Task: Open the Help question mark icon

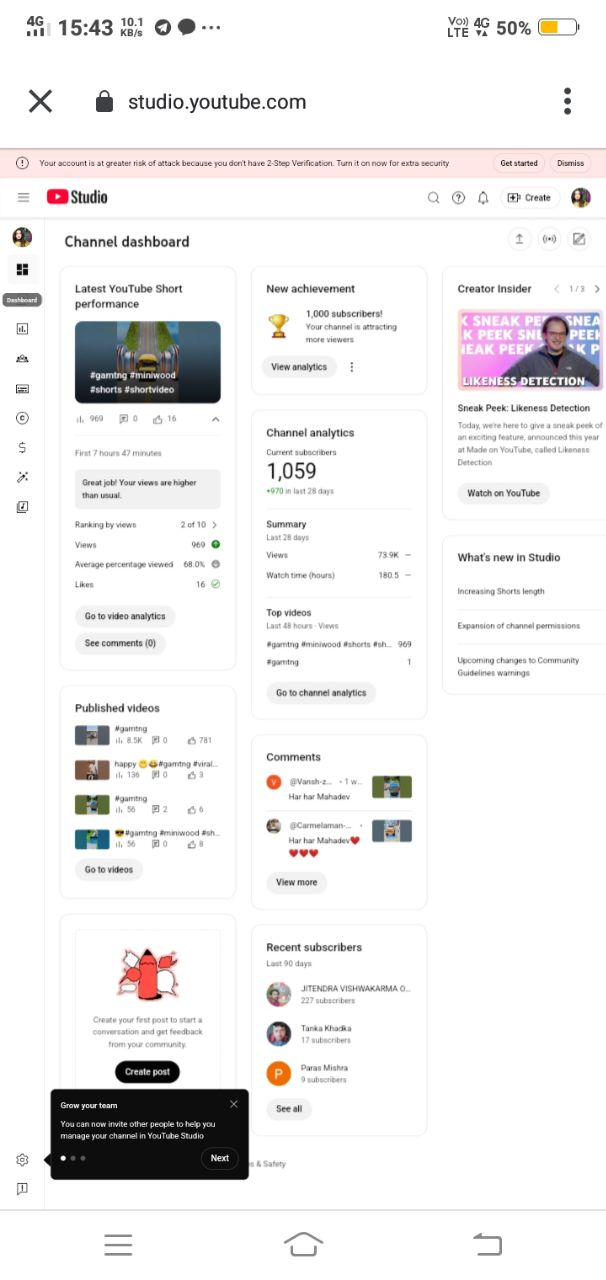Action: (458, 198)
